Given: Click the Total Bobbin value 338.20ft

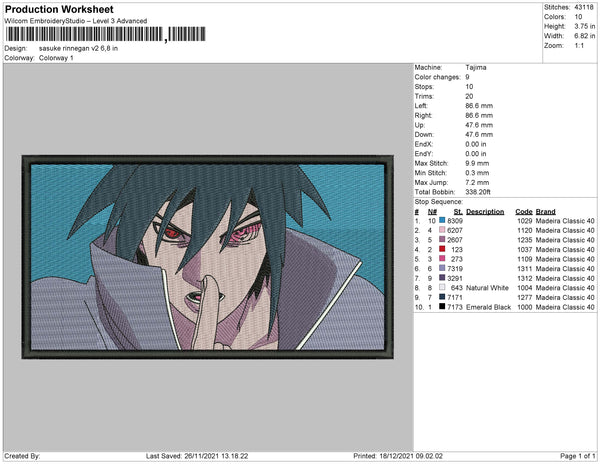Looking at the screenshot, I should (478, 192).
